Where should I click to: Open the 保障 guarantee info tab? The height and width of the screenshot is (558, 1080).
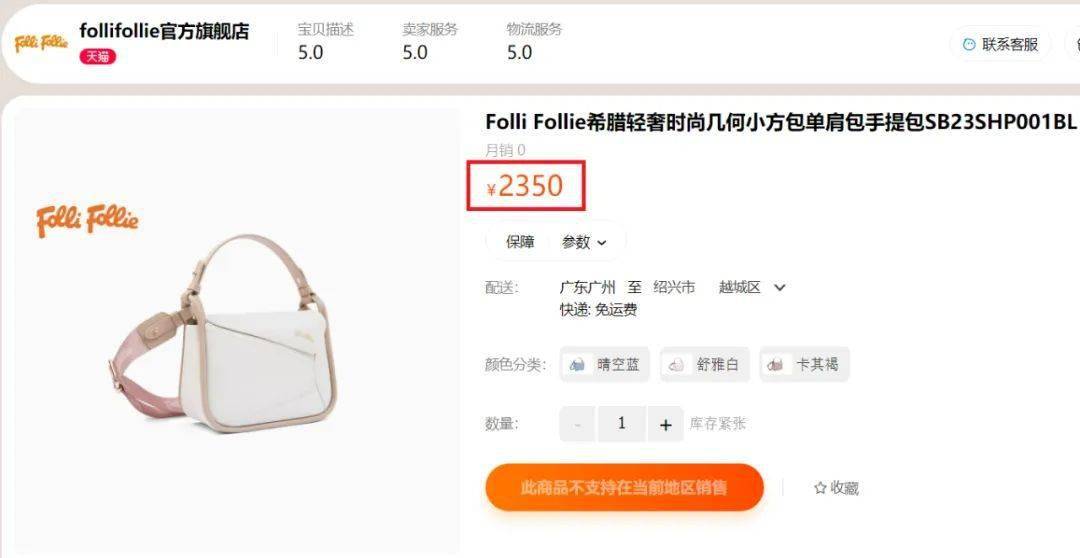520,242
